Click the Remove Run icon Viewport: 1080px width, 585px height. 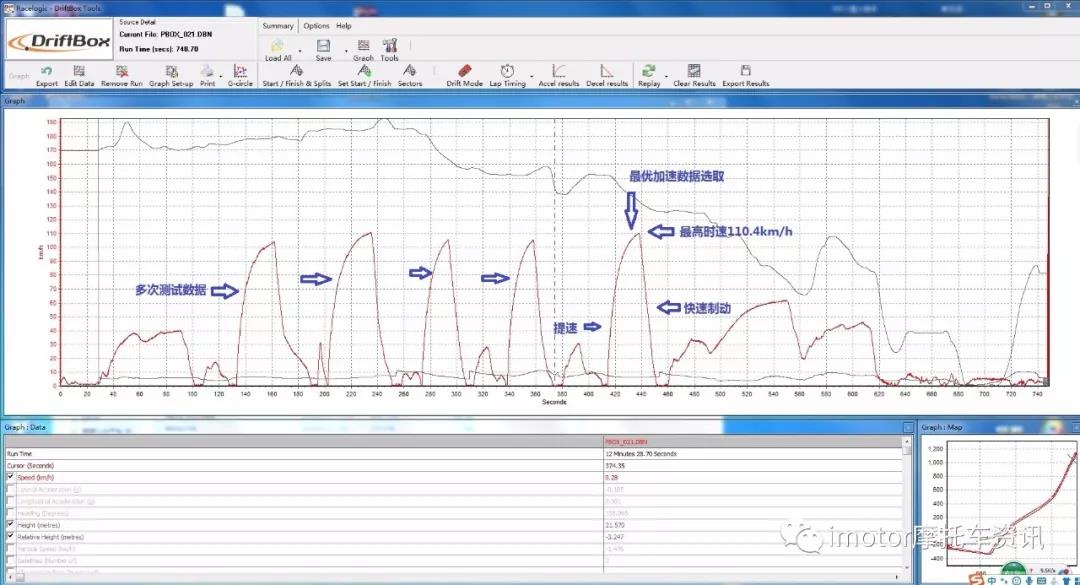click(122, 71)
